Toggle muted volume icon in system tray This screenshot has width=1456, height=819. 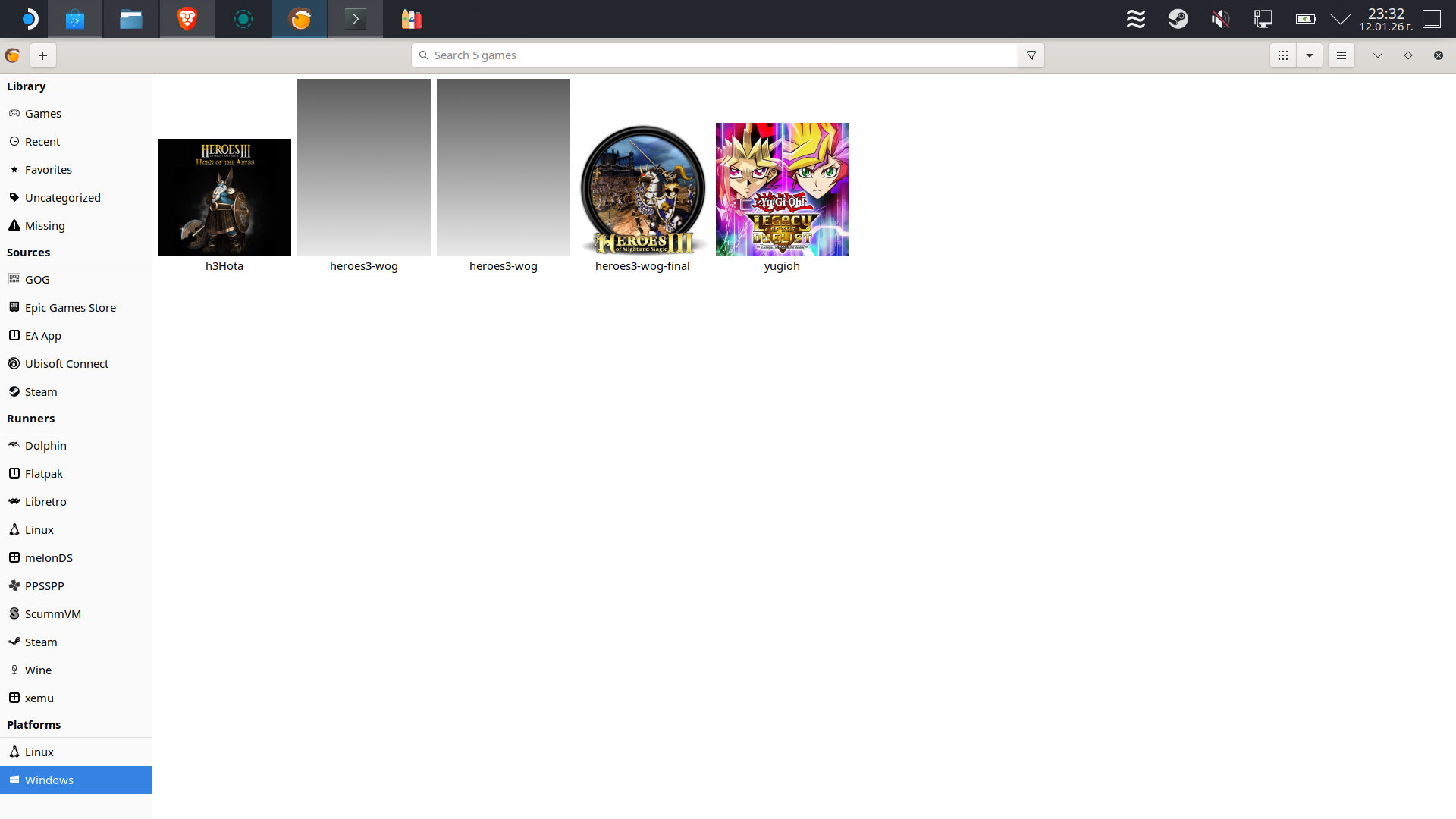[1220, 19]
